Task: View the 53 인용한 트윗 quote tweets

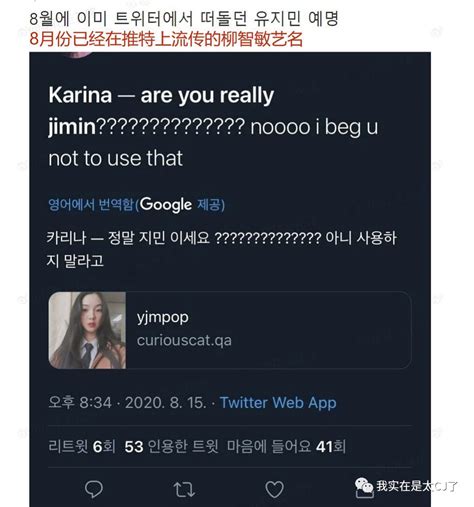Action: point(172,446)
